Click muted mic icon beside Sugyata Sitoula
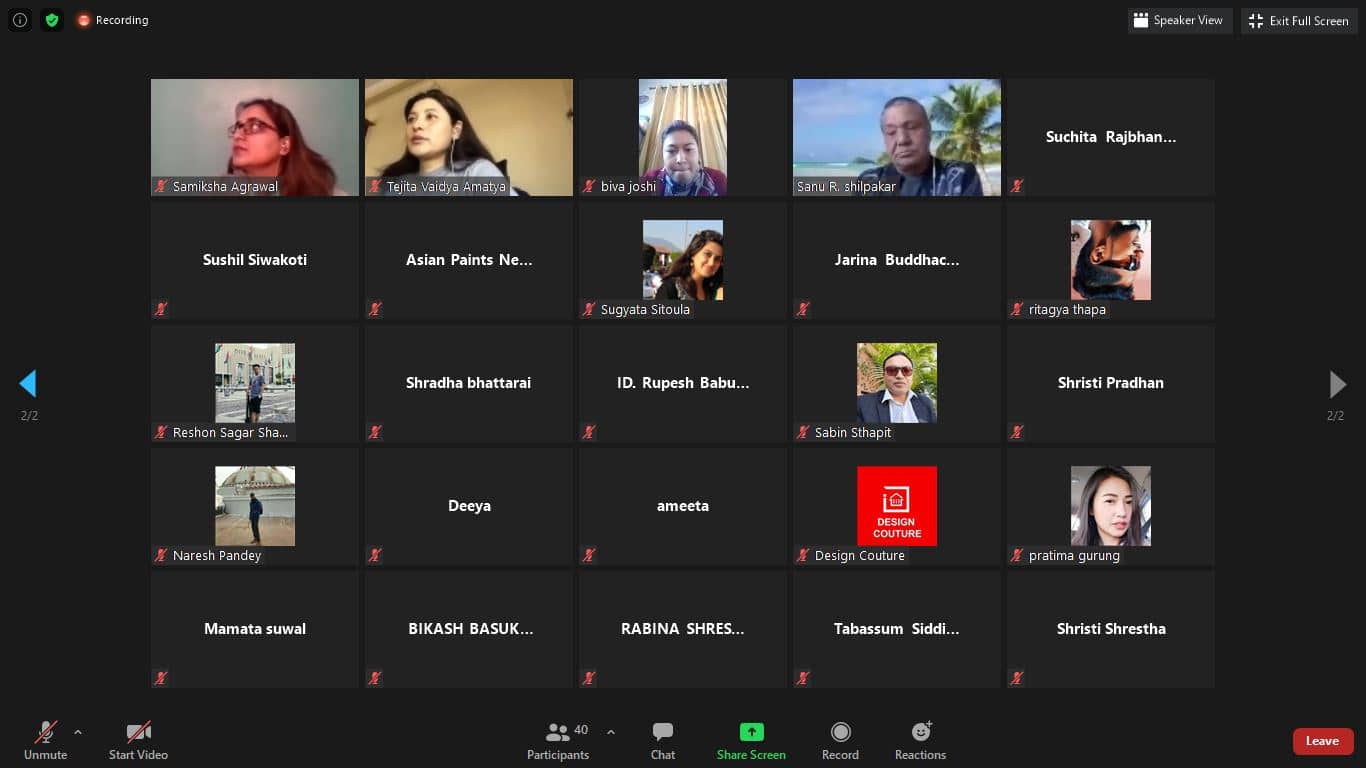 click(x=589, y=309)
